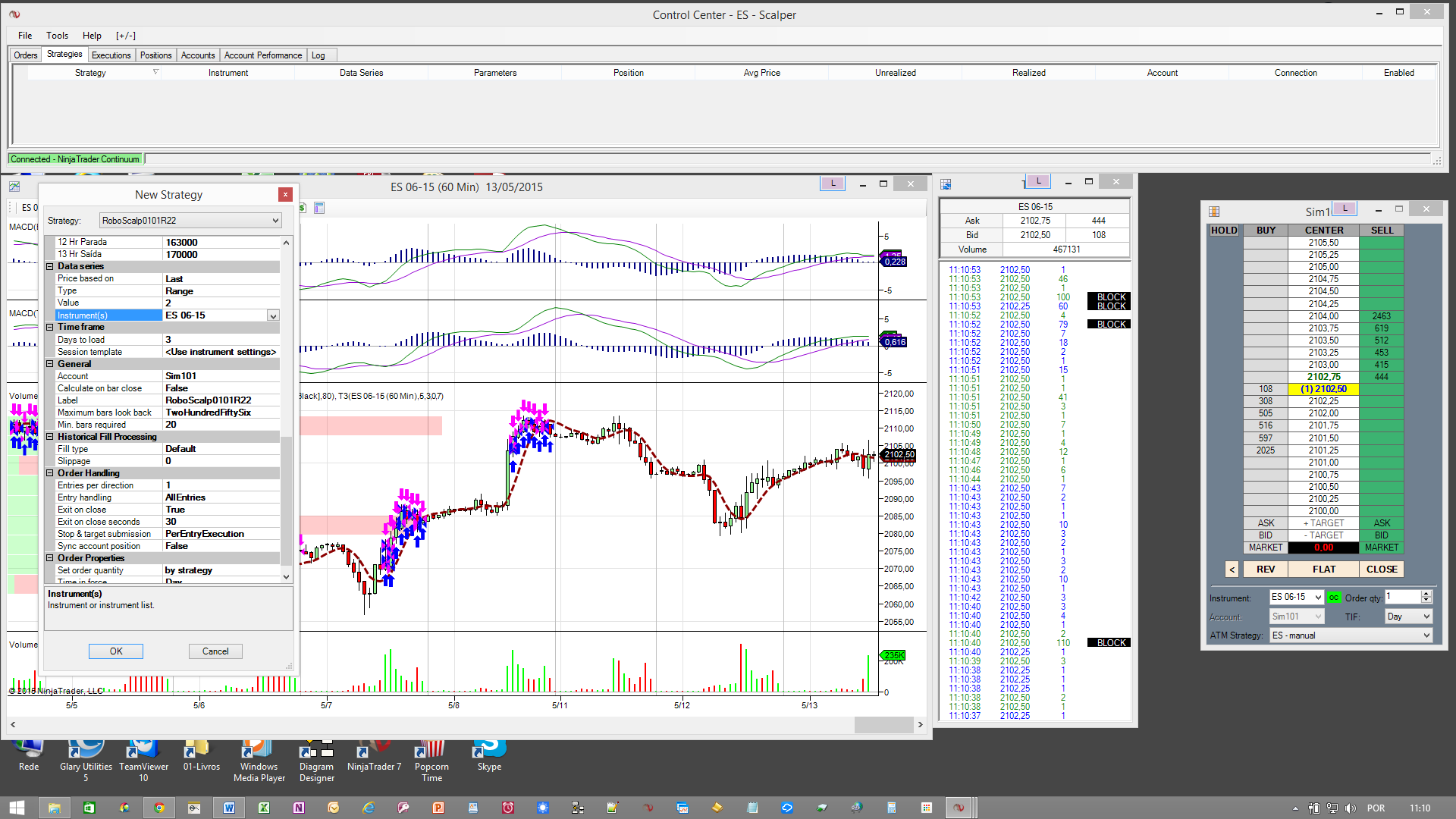Click the green OC indicator beside Instrument
This screenshot has height=819, width=1456.
coord(1333,598)
